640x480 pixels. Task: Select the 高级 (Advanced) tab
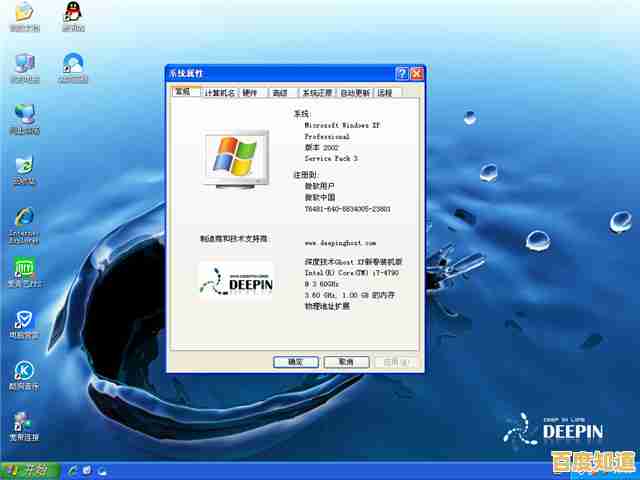coord(280,93)
